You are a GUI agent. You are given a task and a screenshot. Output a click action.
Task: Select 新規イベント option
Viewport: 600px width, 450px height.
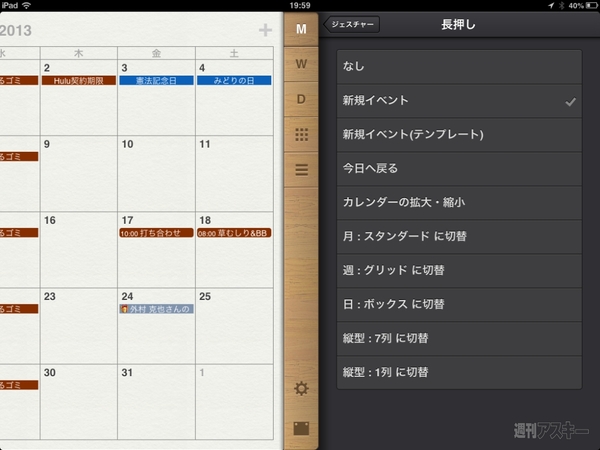point(459,101)
